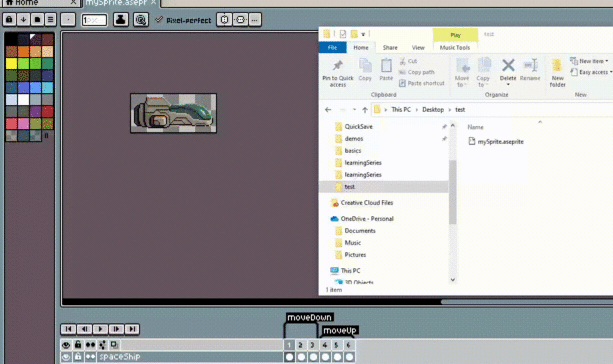Select frame 4 in the timeline
Image resolution: width=613 pixels, height=364 pixels.
coord(324,345)
